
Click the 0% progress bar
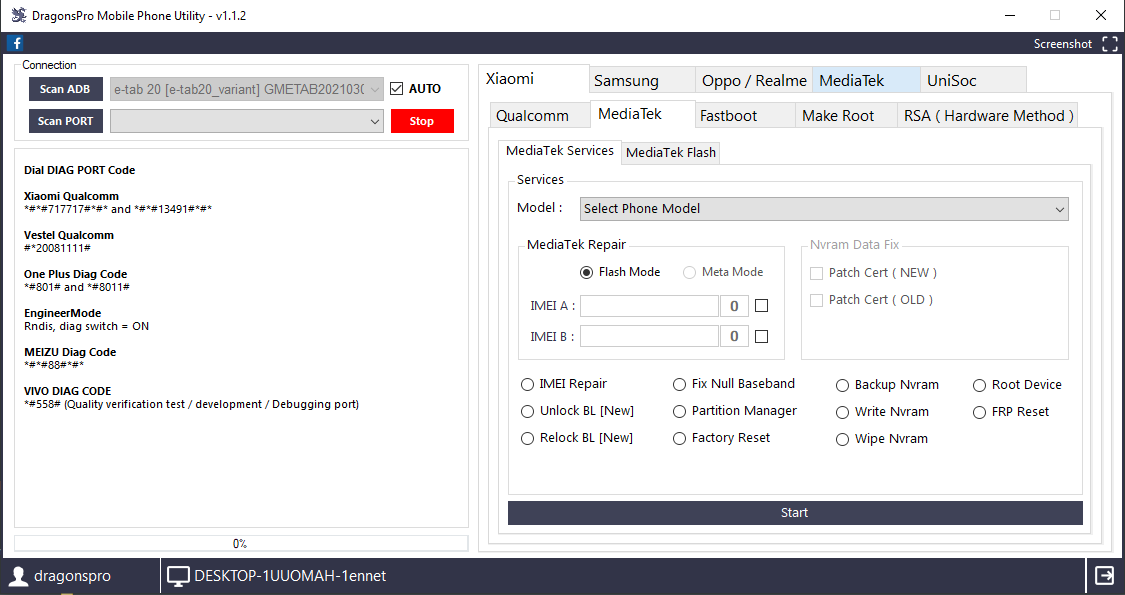click(x=241, y=543)
